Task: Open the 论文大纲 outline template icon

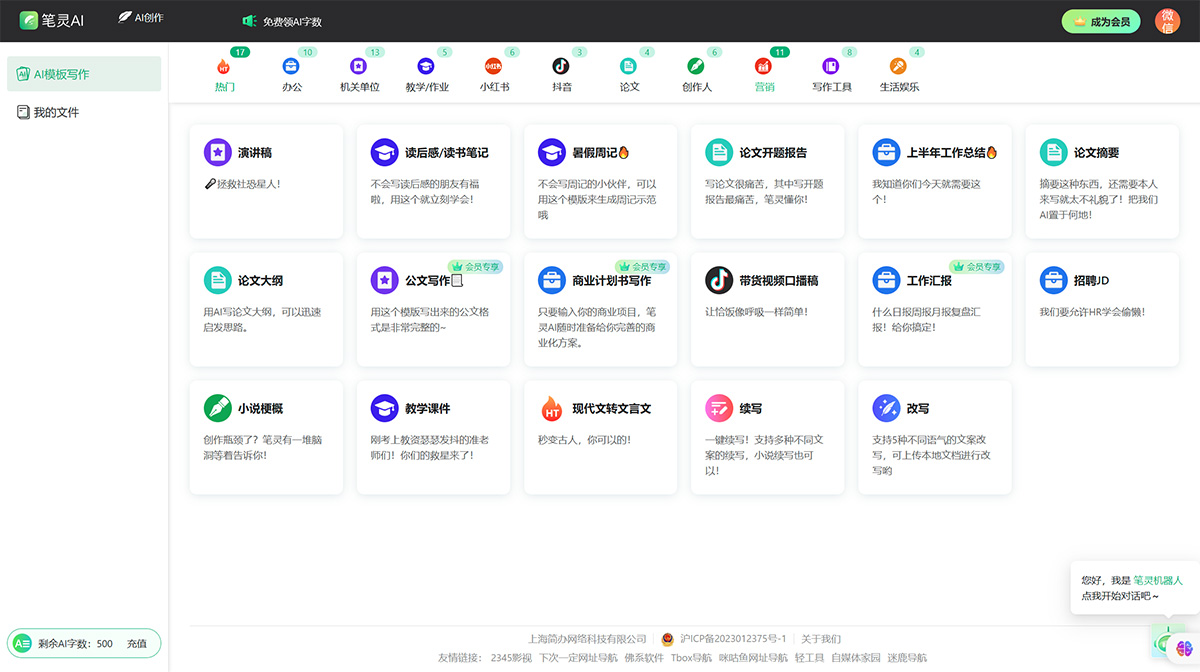Action: point(219,280)
